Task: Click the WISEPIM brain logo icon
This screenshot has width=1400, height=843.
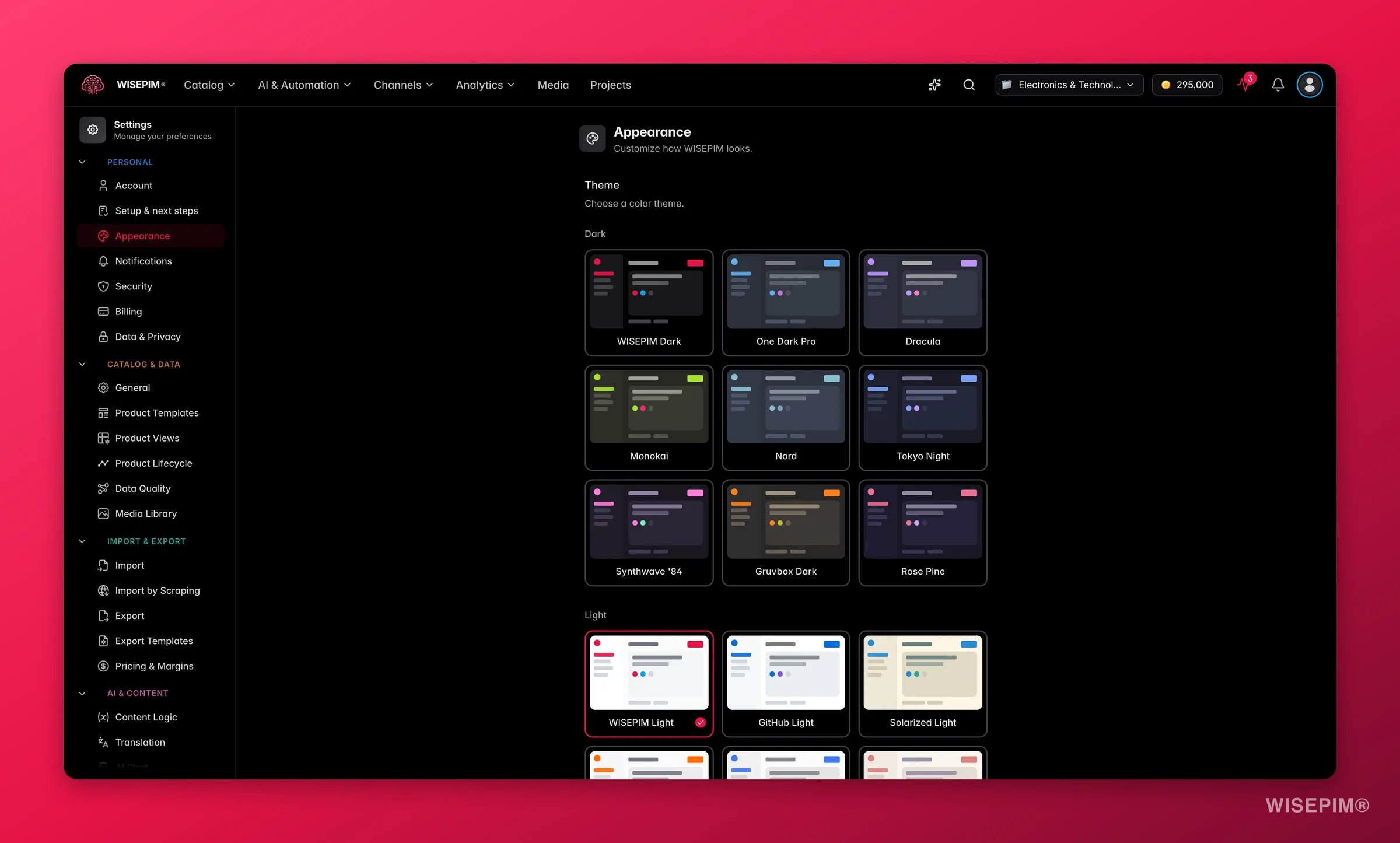Action: coord(93,85)
